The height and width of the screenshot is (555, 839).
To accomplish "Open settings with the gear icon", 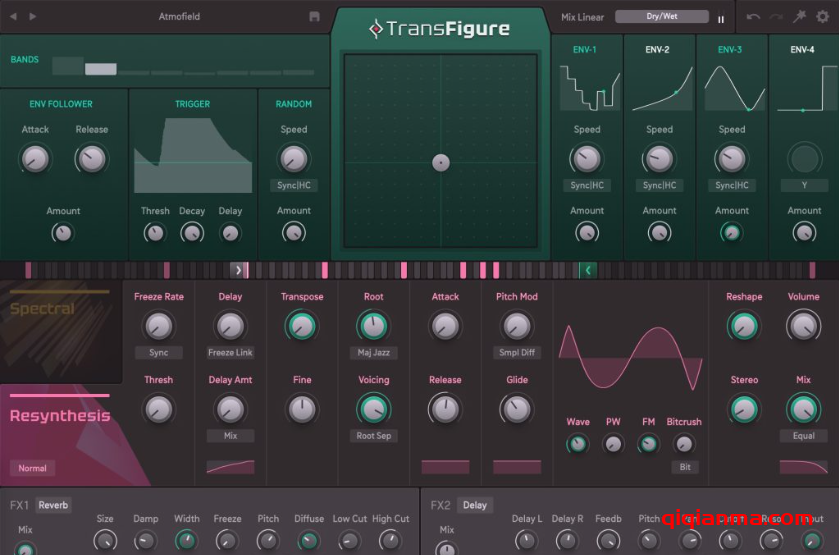I will 822,17.
